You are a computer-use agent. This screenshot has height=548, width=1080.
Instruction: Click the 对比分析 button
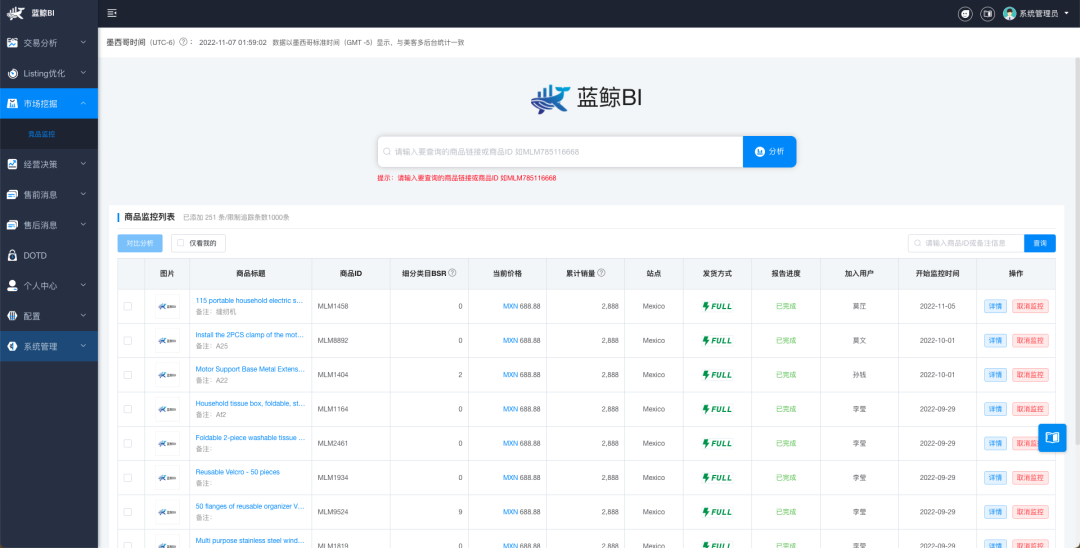(140, 243)
